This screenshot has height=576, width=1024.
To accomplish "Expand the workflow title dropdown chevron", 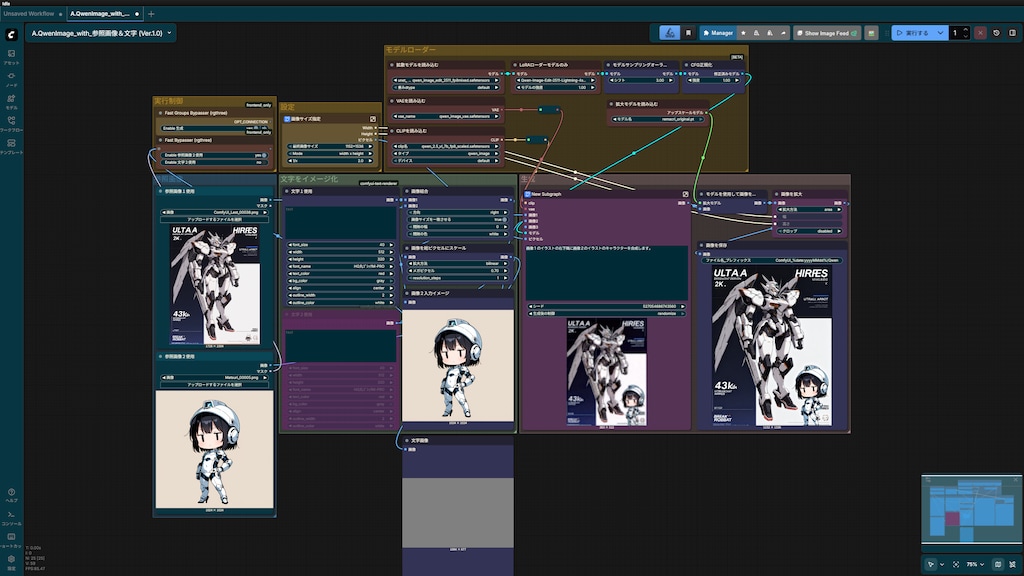I will [169, 33].
